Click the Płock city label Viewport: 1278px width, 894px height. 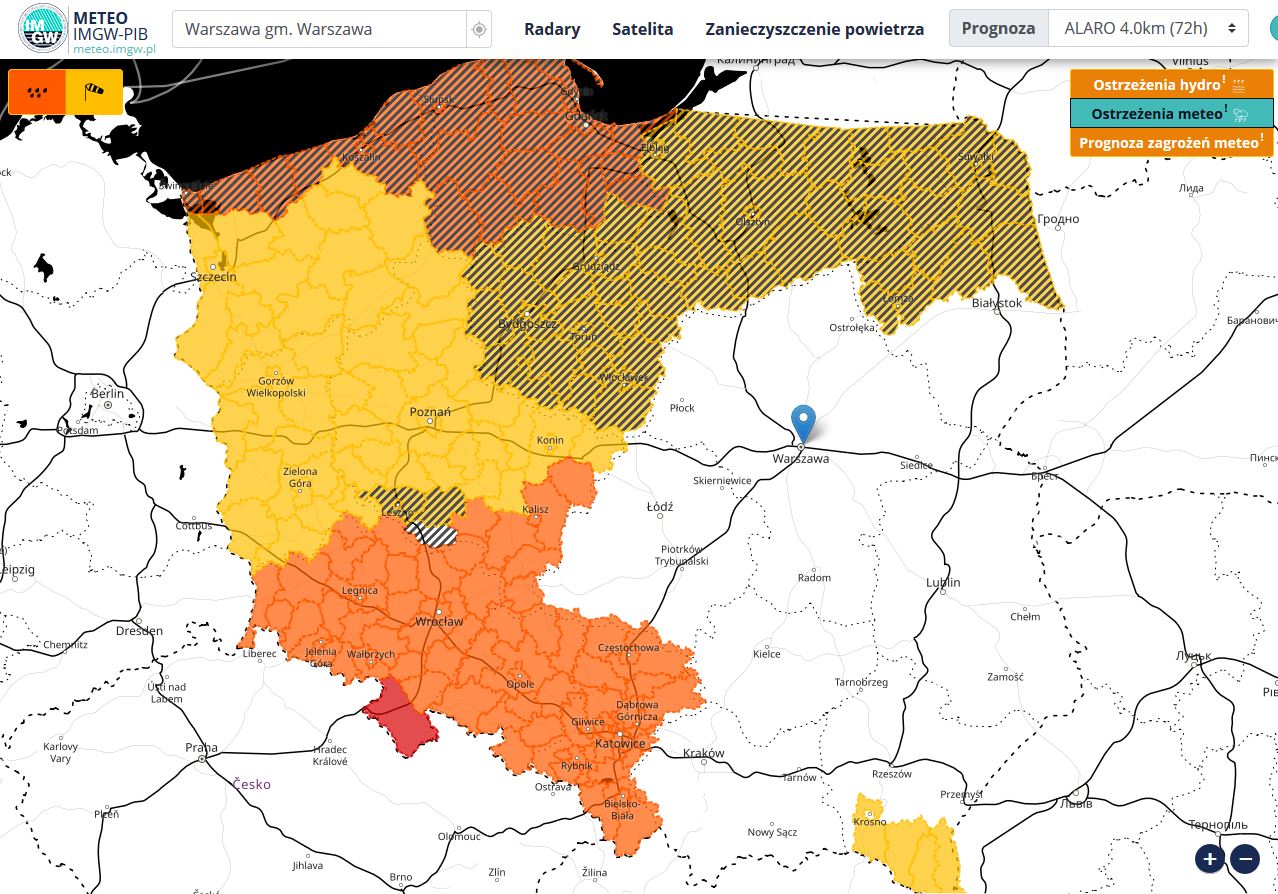point(682,408)
